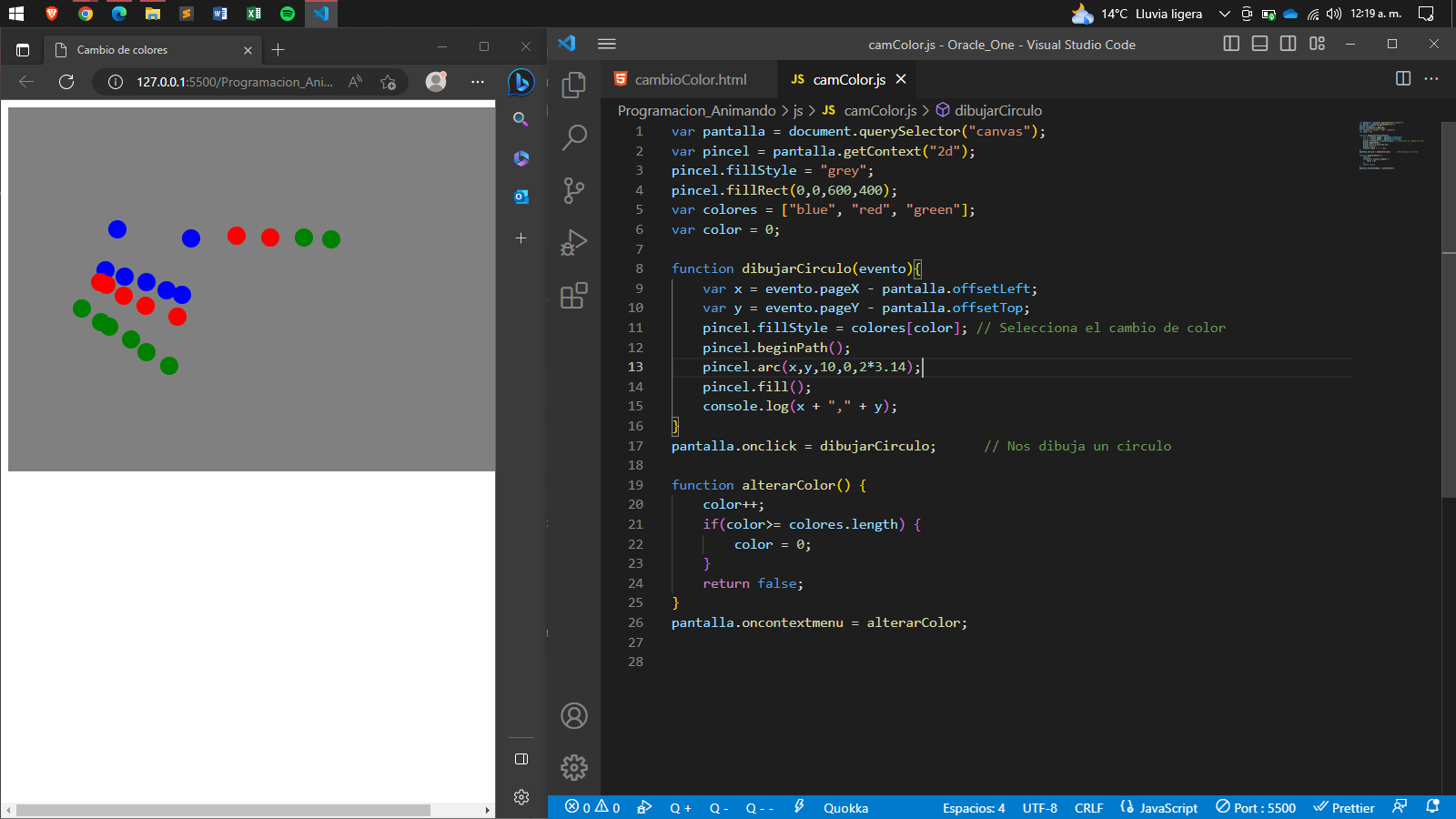
Task: Click Prettier in status bar
Action: pos(1343,807)
